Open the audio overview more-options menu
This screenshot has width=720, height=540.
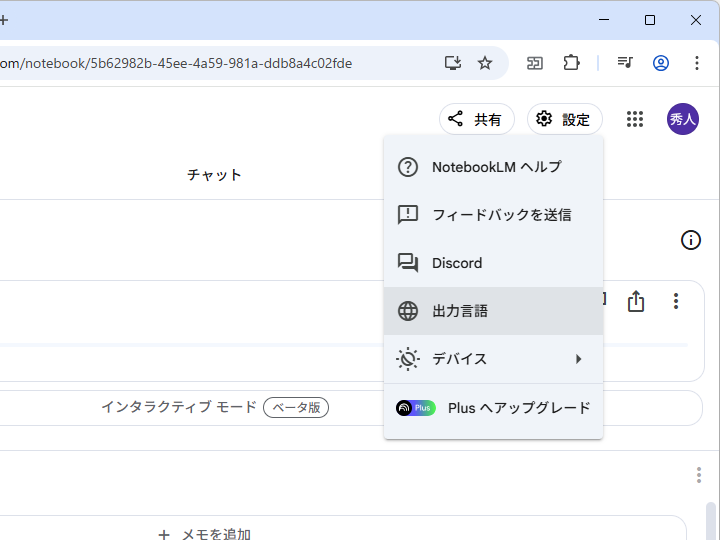pyautogui.click(x=675, y=301)
